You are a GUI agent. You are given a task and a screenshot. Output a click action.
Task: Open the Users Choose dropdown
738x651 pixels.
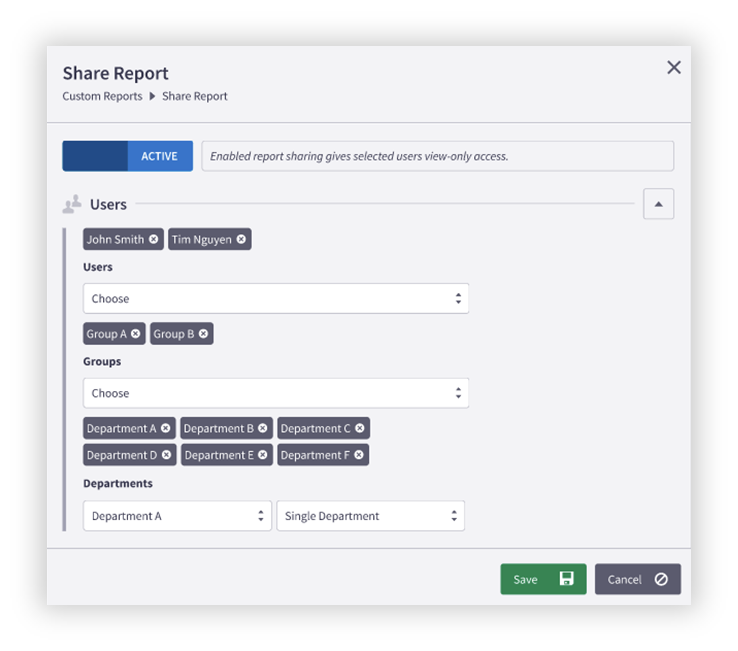pyautogui.click(x=275, y=299)
